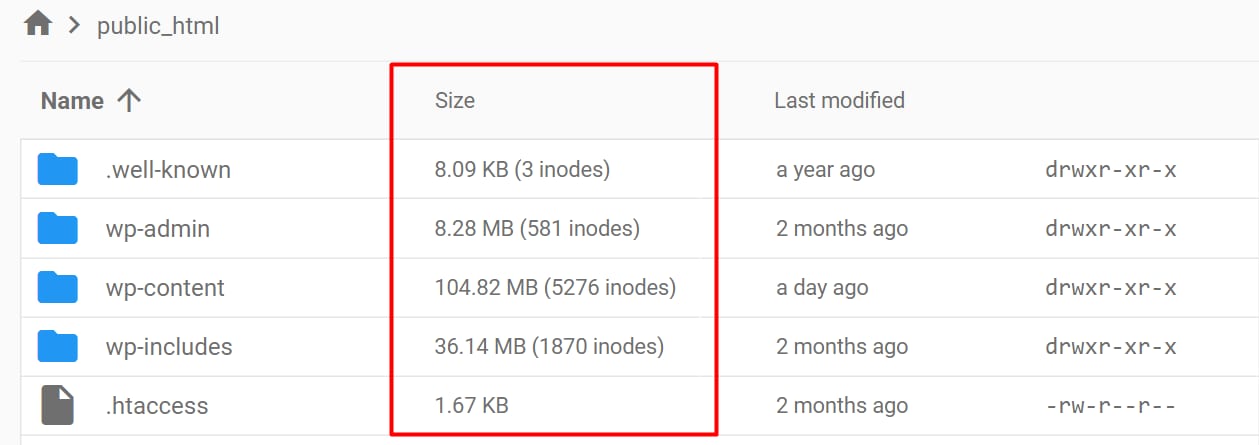Sort files by Name column header
Screen dimensions: 1259x445
point(72,101)
